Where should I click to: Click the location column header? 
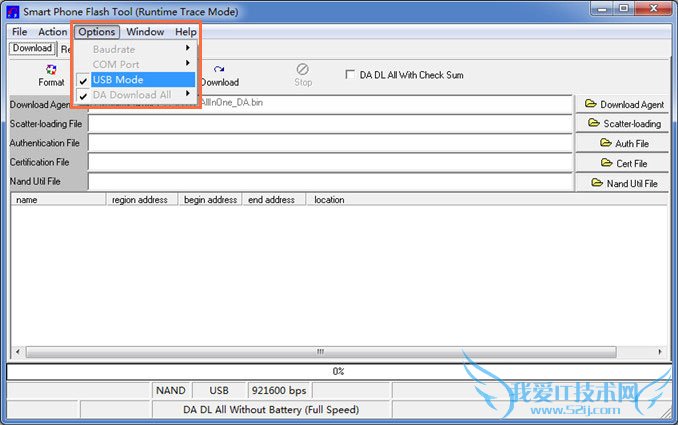coord(487,200)
